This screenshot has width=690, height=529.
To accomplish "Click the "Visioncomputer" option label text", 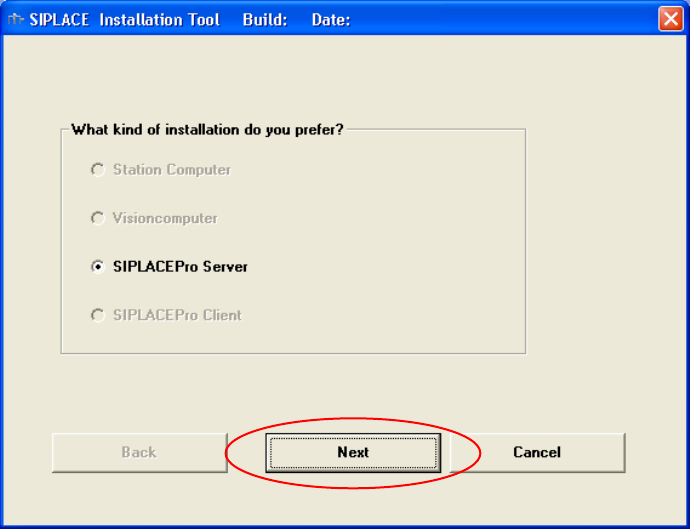I will (x=165, y=218).
